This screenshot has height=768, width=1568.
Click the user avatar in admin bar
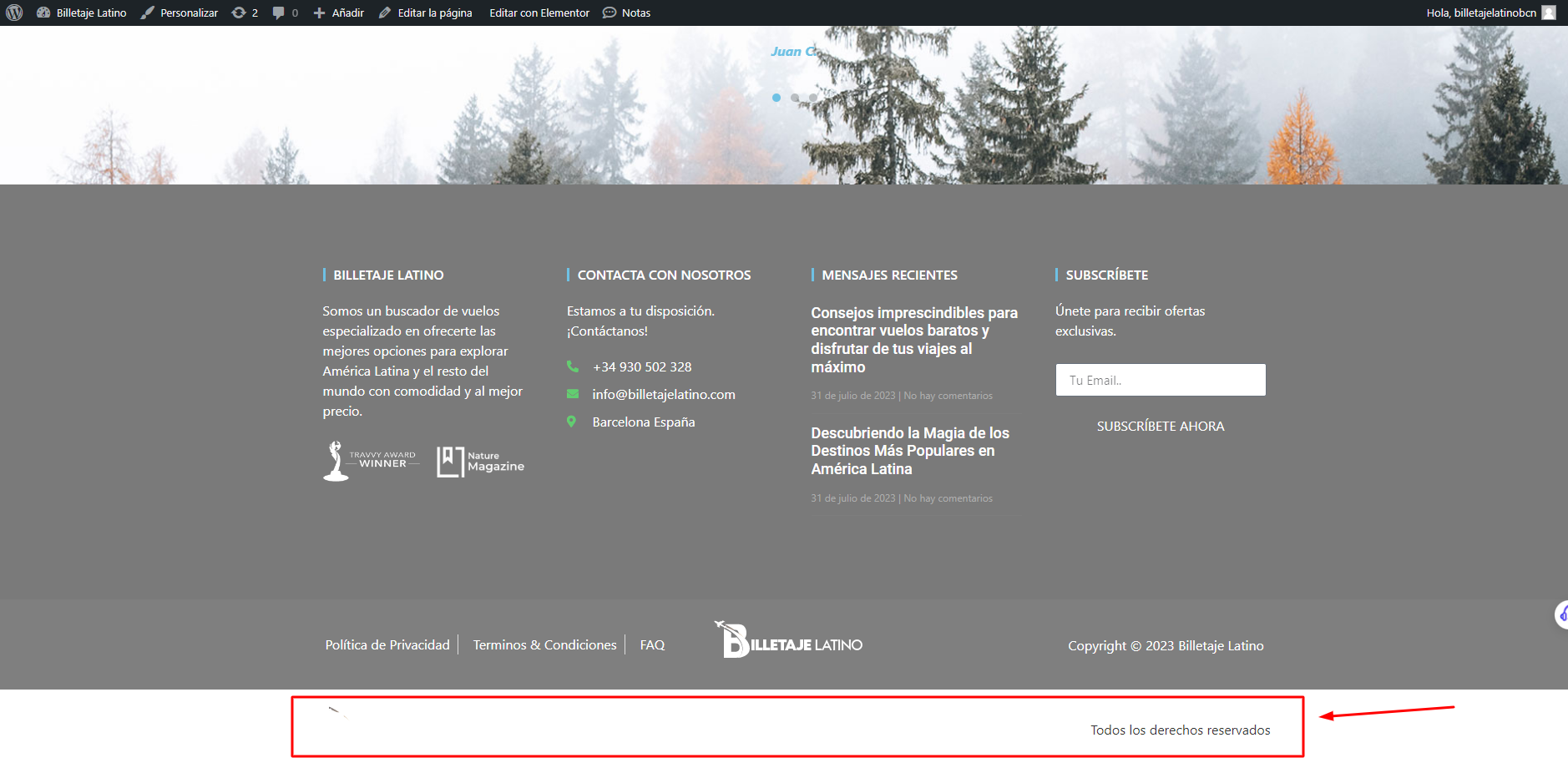tap(1549, 13)
